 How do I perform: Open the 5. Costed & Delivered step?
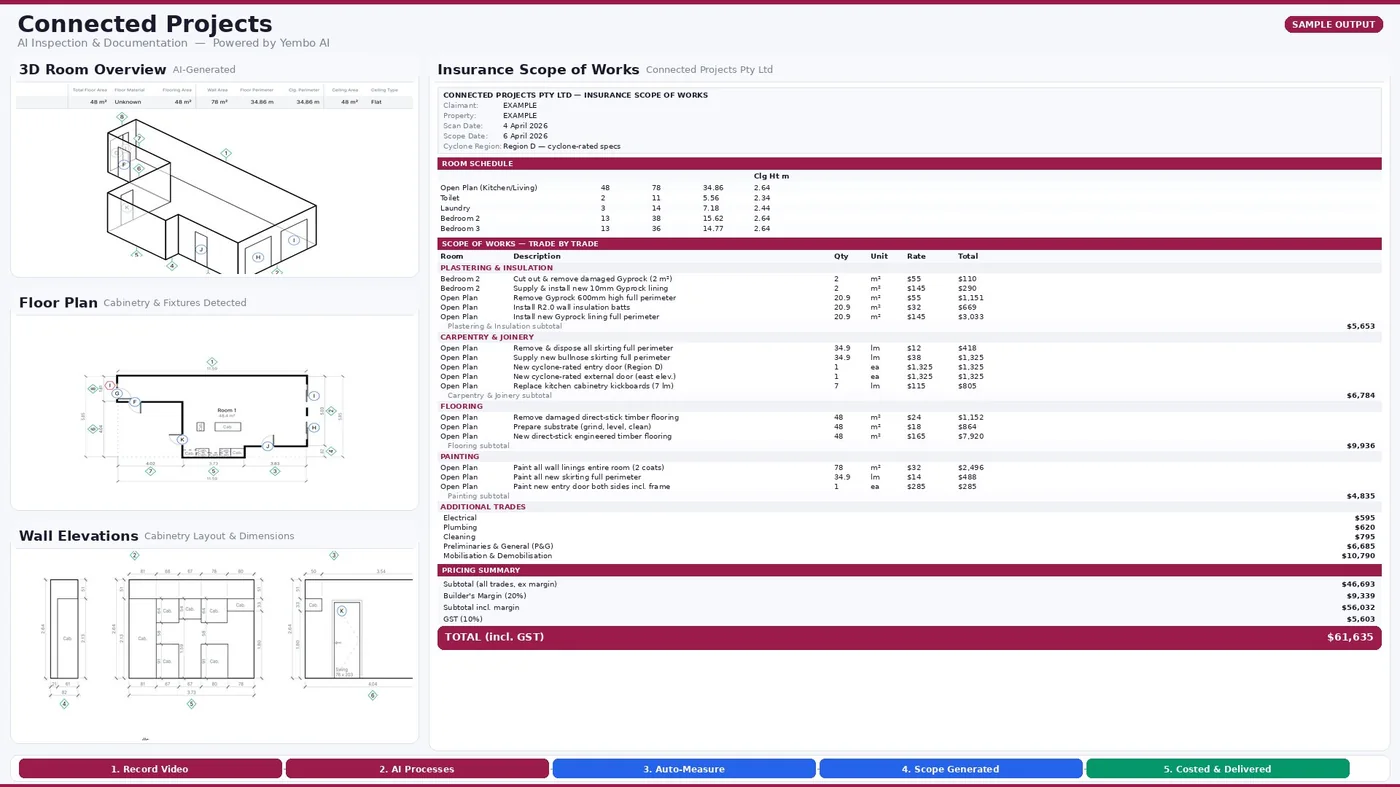(x=1218, y=769)
